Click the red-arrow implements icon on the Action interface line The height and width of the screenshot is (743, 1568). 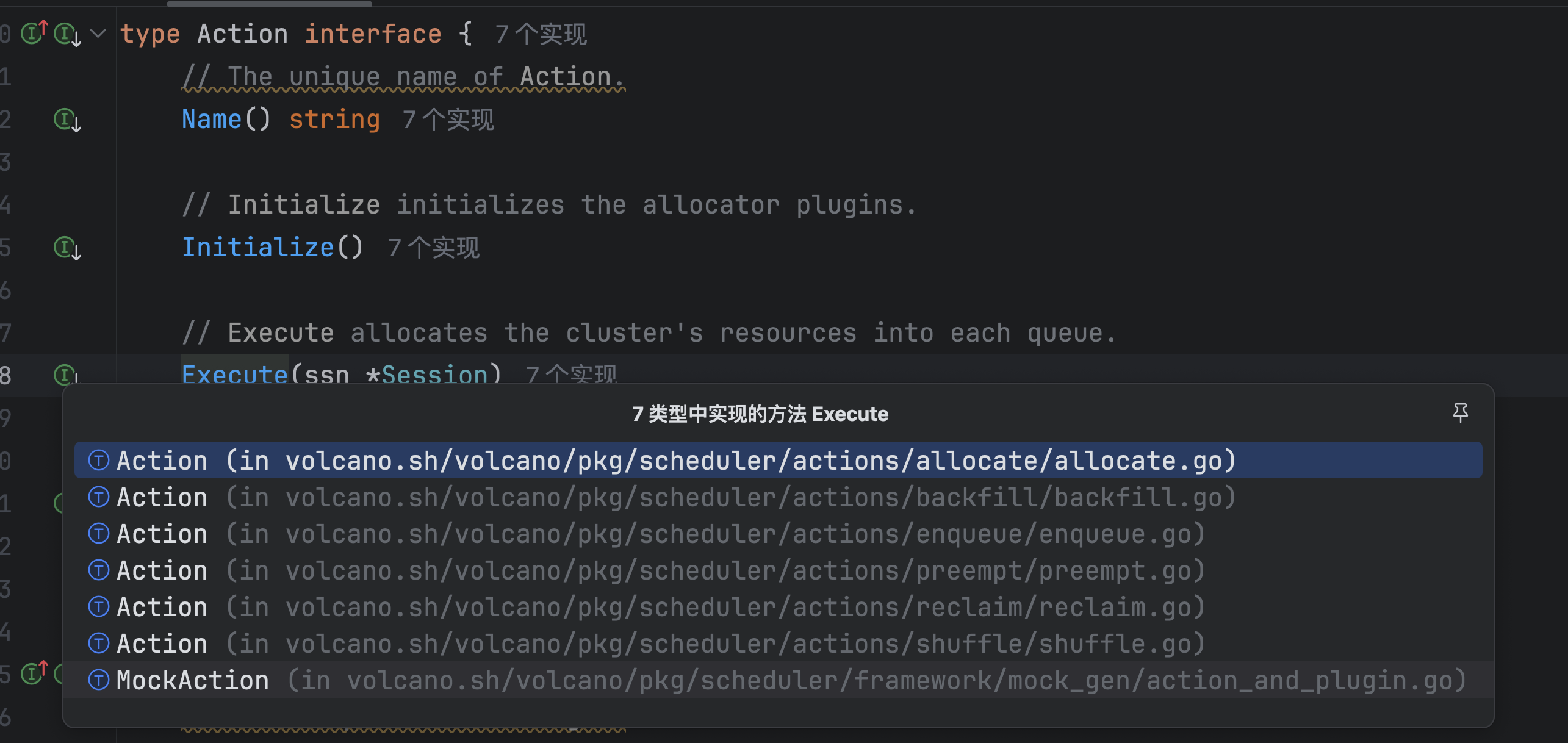tap(34, 32)
